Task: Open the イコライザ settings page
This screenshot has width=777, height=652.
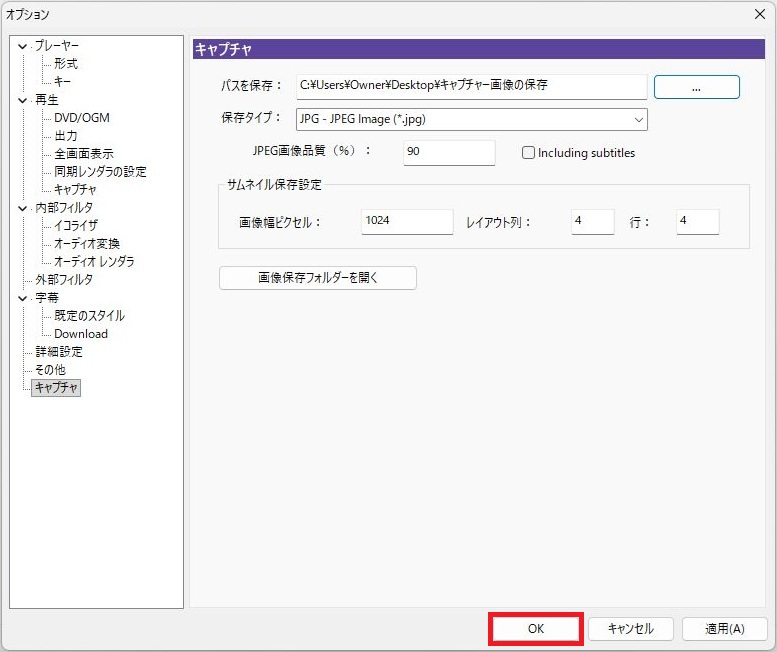Action: (76, 226)
